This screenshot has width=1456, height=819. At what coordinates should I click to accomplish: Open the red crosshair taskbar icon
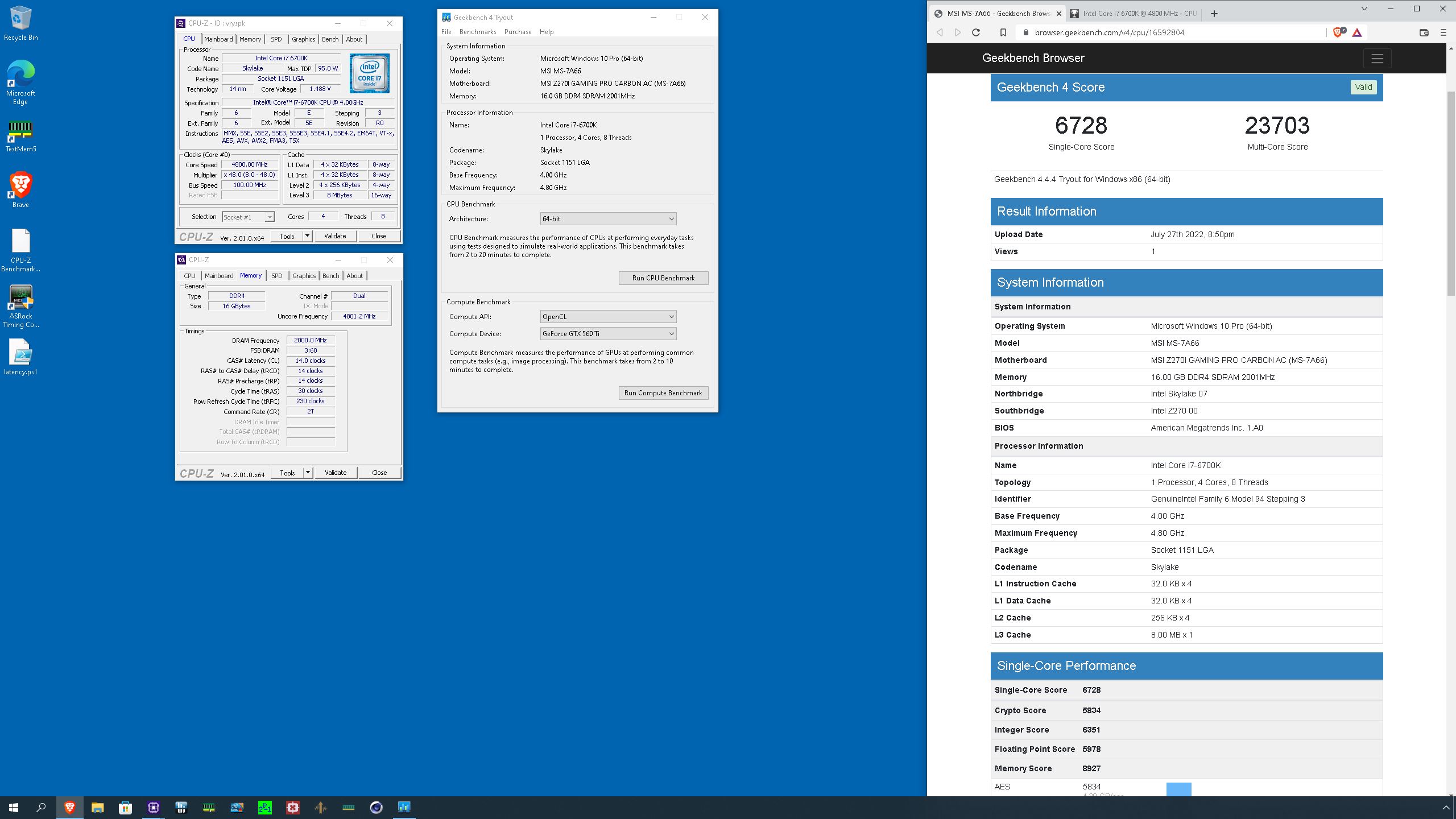292,807
